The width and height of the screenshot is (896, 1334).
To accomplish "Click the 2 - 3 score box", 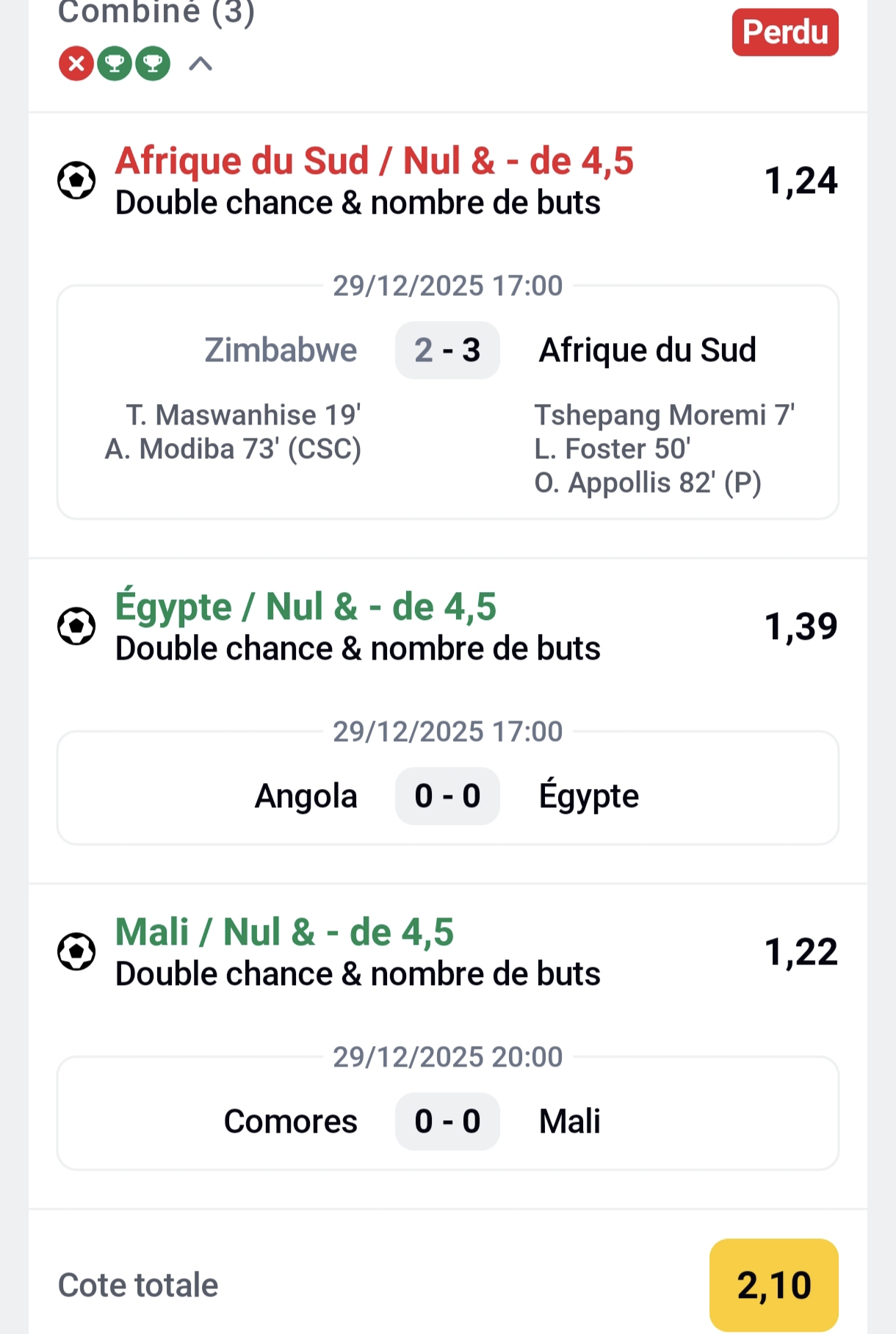I will (x=447, y=350).
